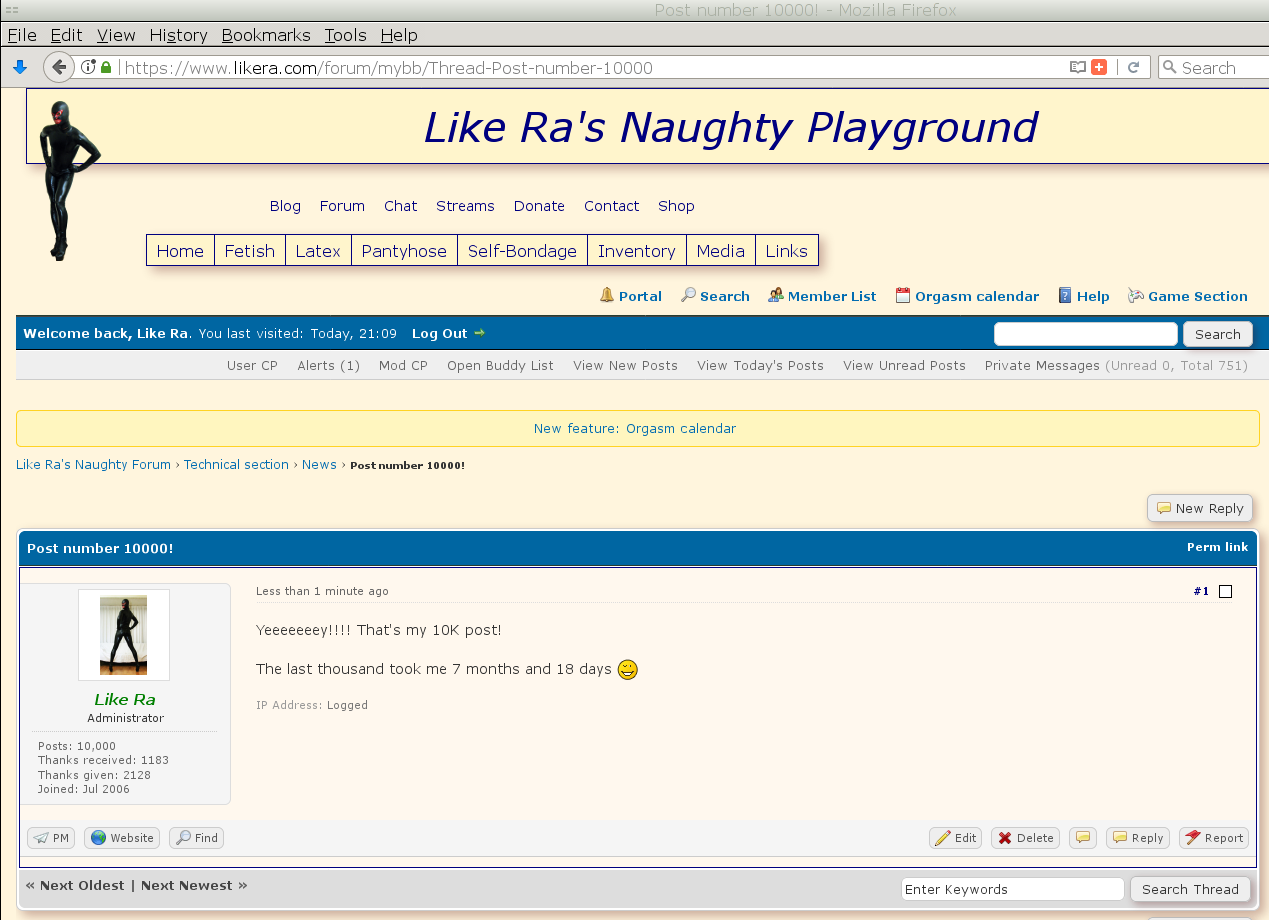1269x920 pixels.
Task: Open the History menu
Action: coord(178,35)
